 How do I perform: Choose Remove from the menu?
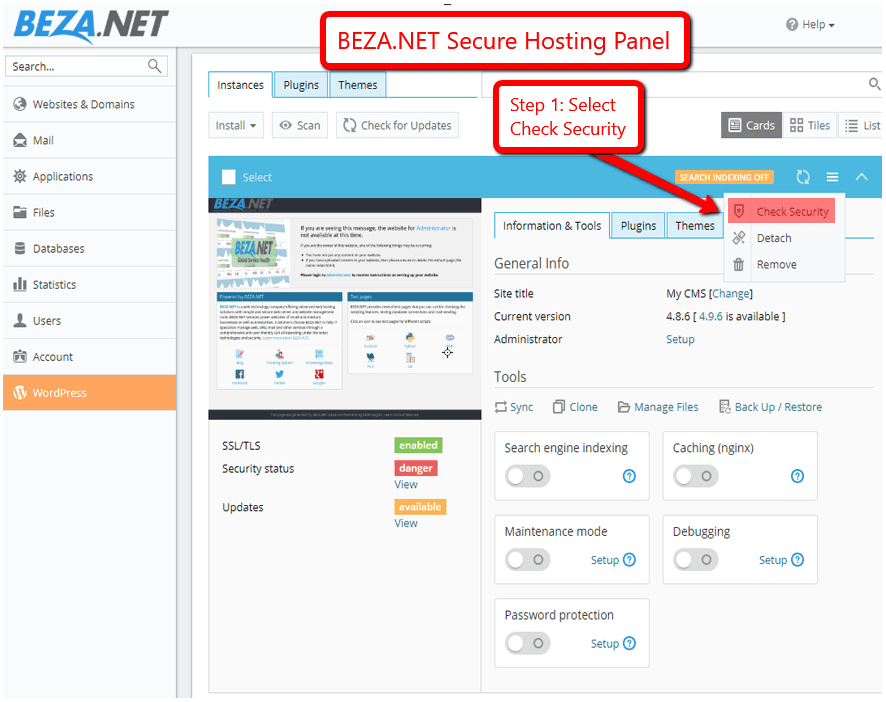pyautogui.click(x=777, y=264)
